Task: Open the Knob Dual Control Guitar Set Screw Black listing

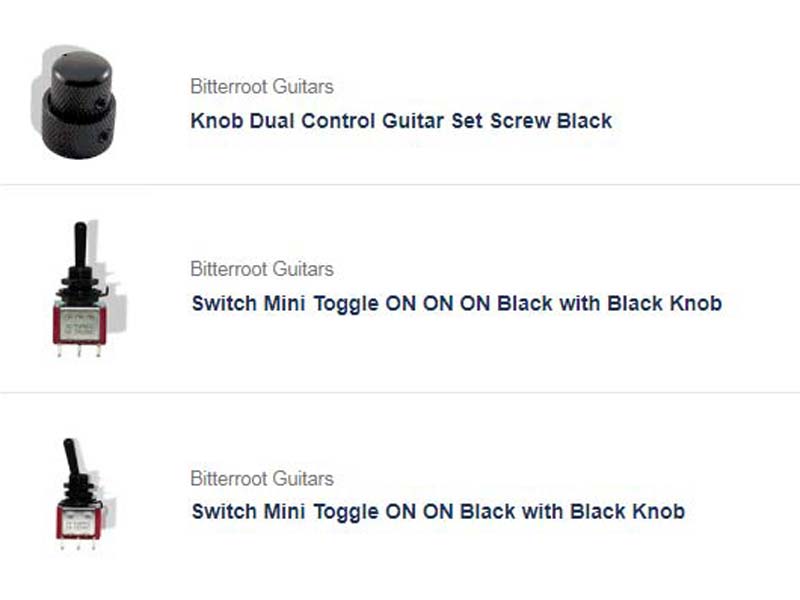Action: 401,121
